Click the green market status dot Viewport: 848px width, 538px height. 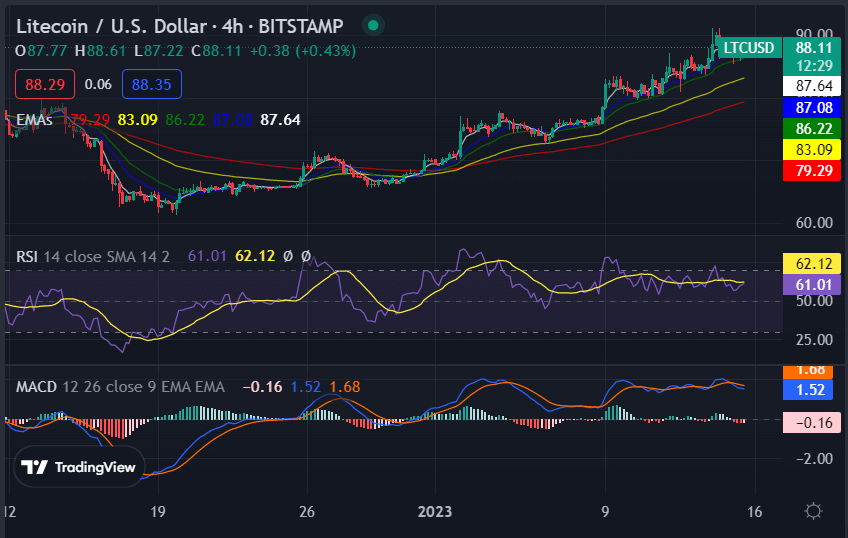(x=373, y=25)
